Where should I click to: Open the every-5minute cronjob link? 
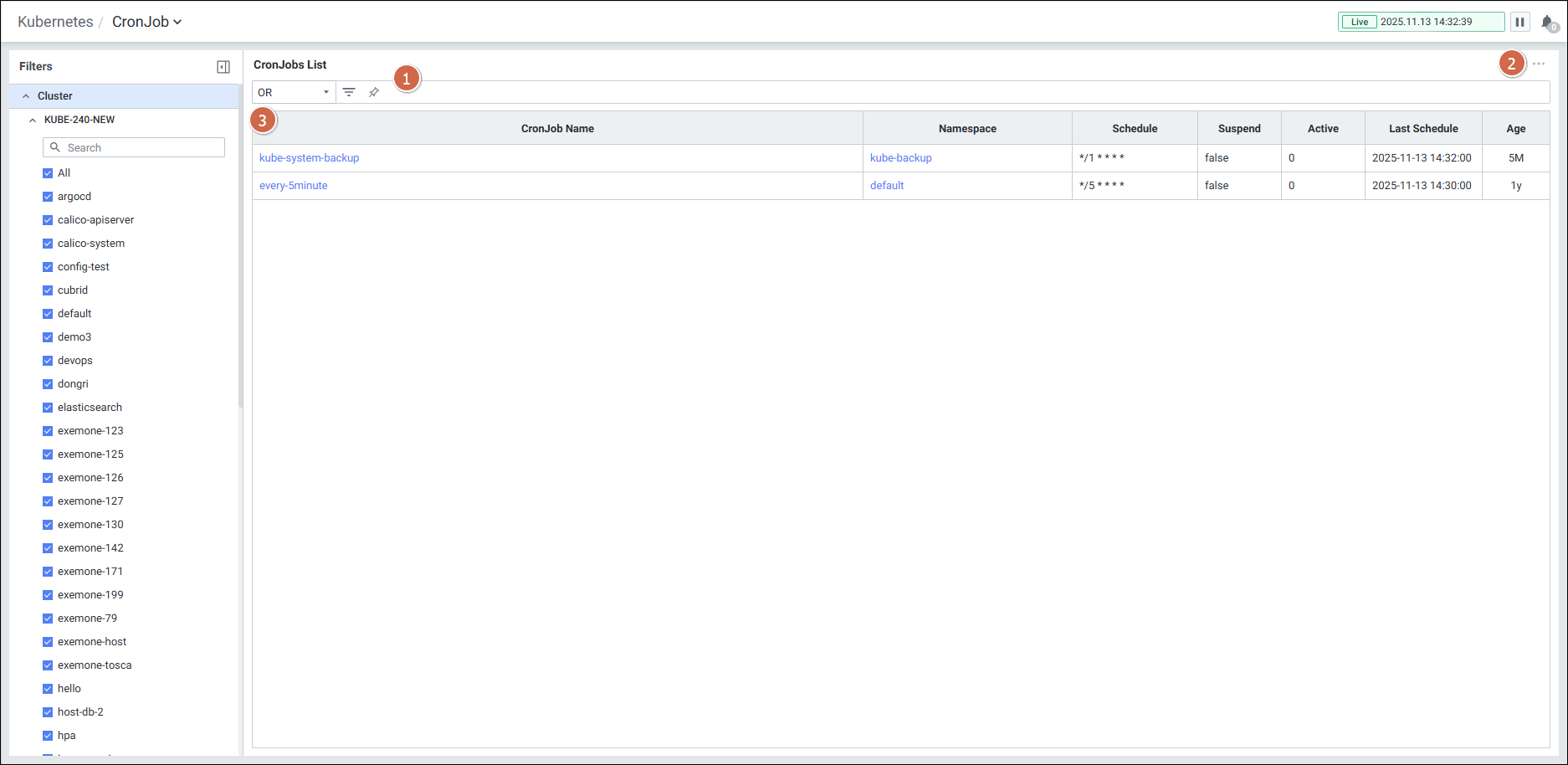pyautogui.click(x=293, y=186)
